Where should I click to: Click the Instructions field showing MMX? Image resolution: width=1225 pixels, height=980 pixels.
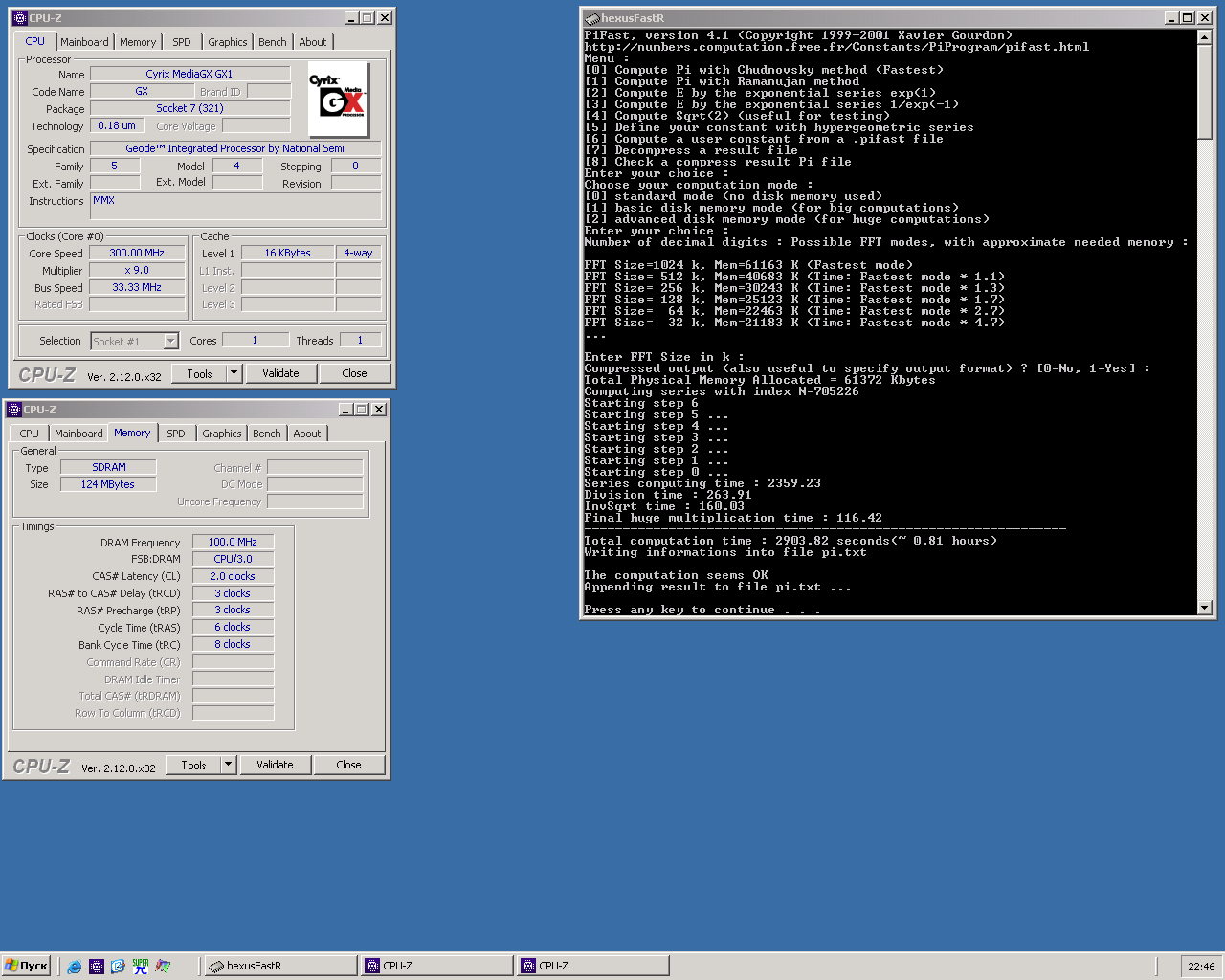[235, 207]
